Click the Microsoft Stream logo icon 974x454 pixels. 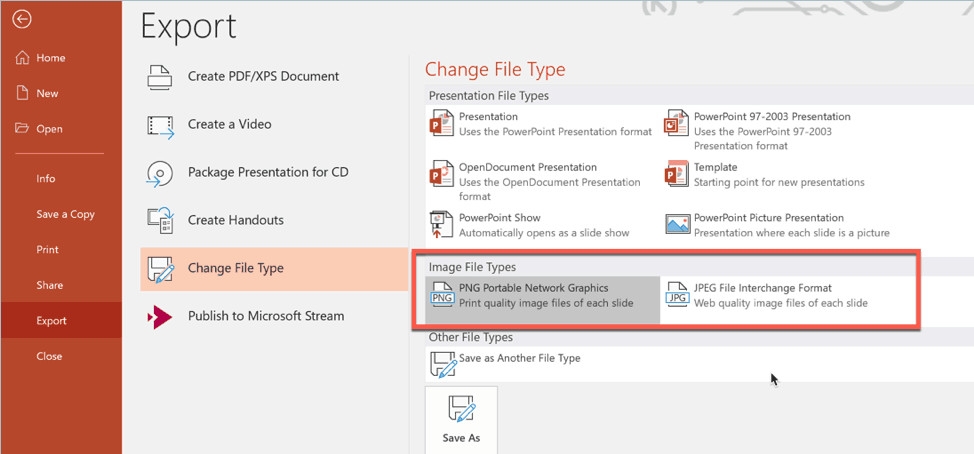click(x=160, y=316)
